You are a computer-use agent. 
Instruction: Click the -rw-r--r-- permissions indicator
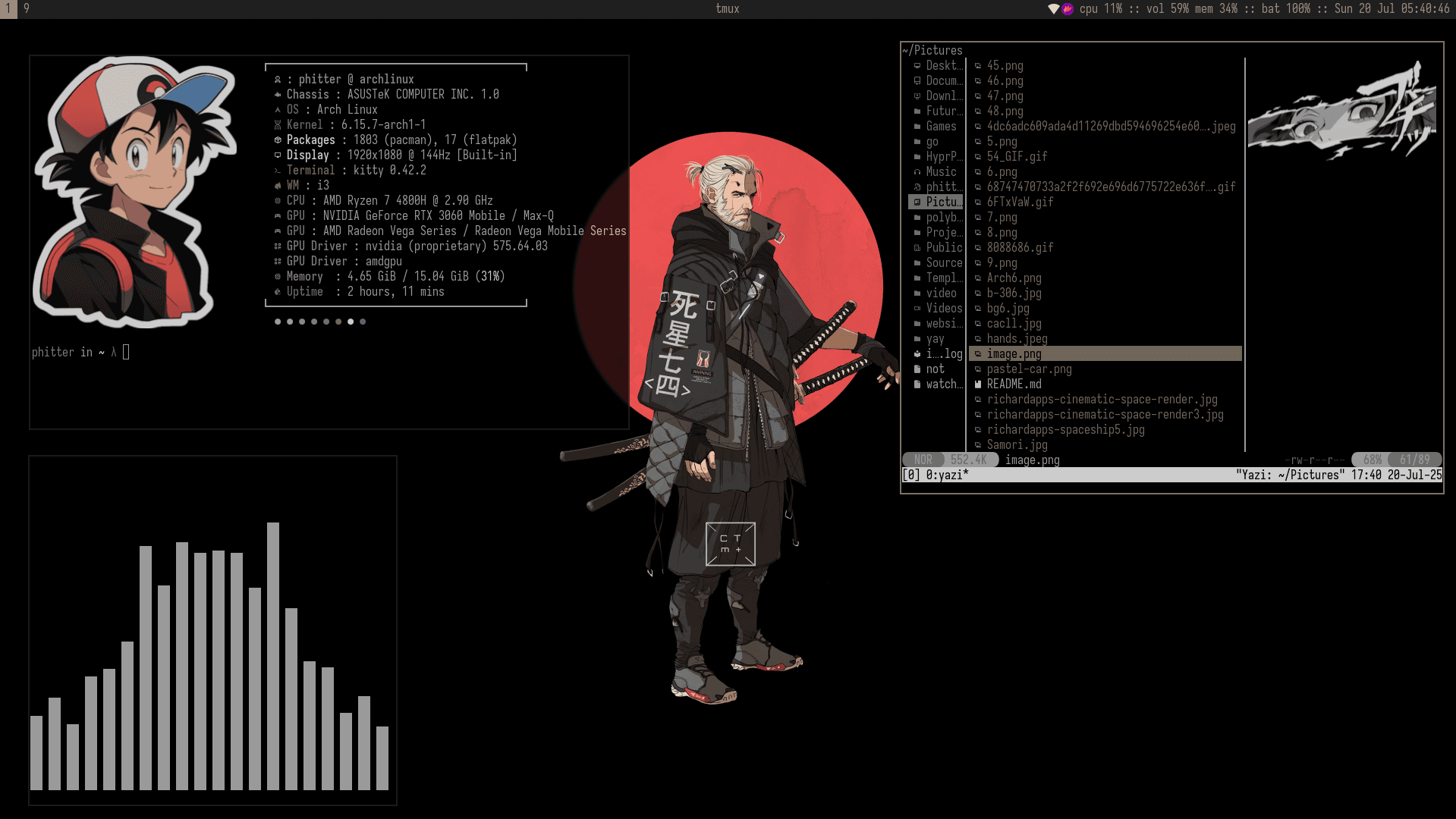[1315, 460]
